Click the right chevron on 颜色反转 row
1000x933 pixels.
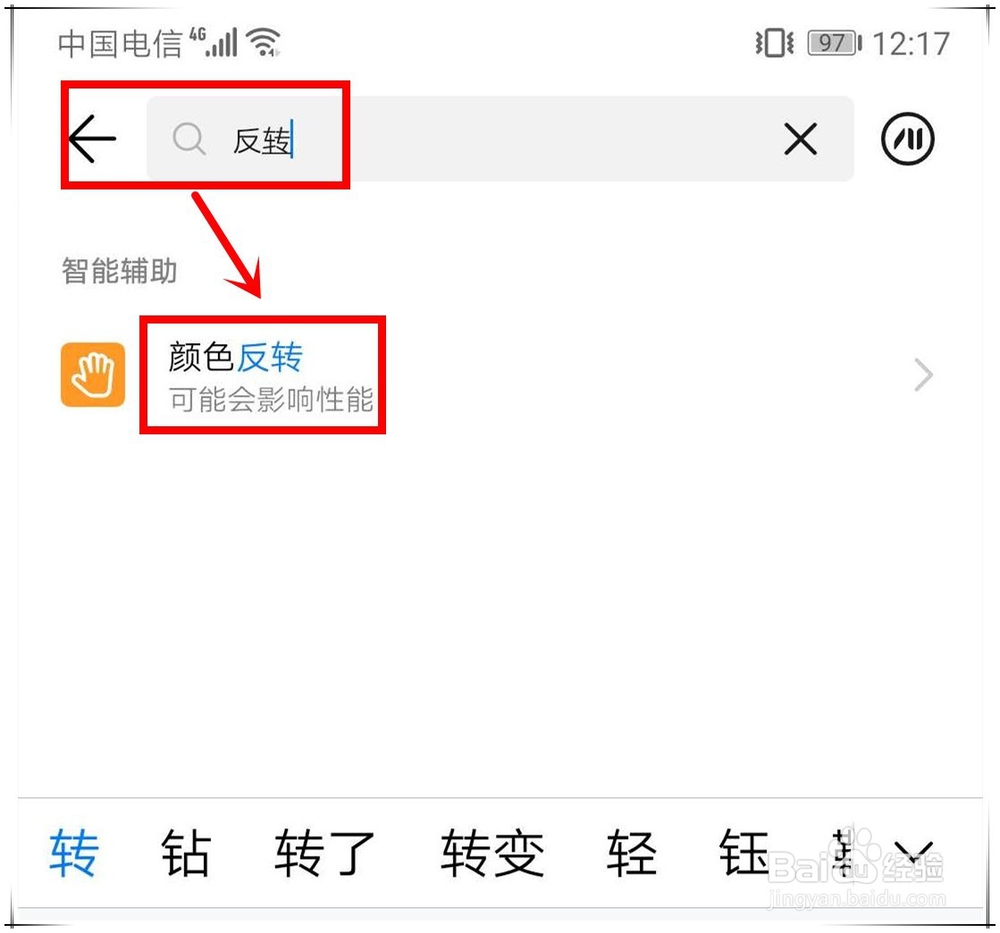923,375
